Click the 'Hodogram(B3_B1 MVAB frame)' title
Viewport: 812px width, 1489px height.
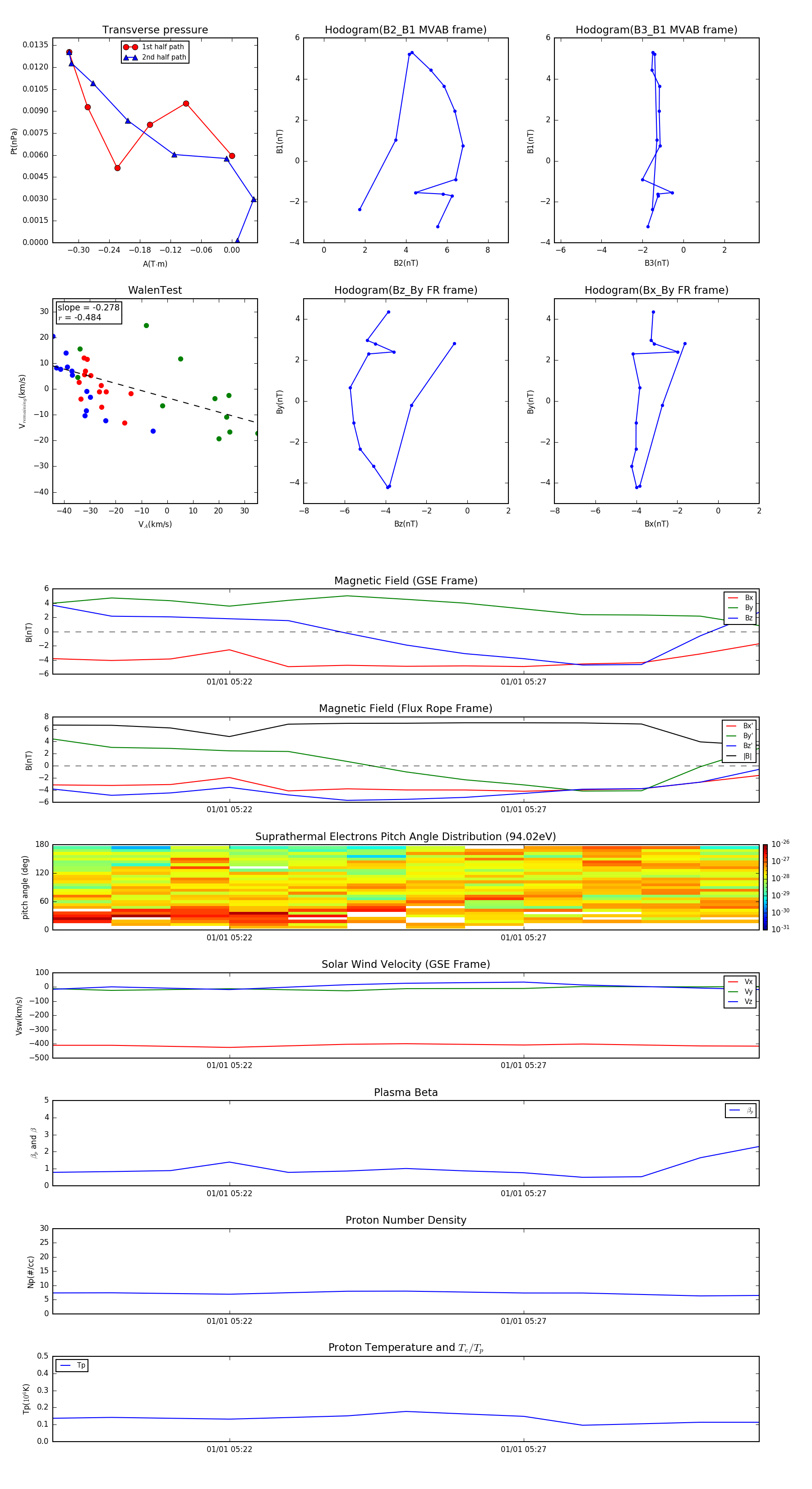coord(656,30)
